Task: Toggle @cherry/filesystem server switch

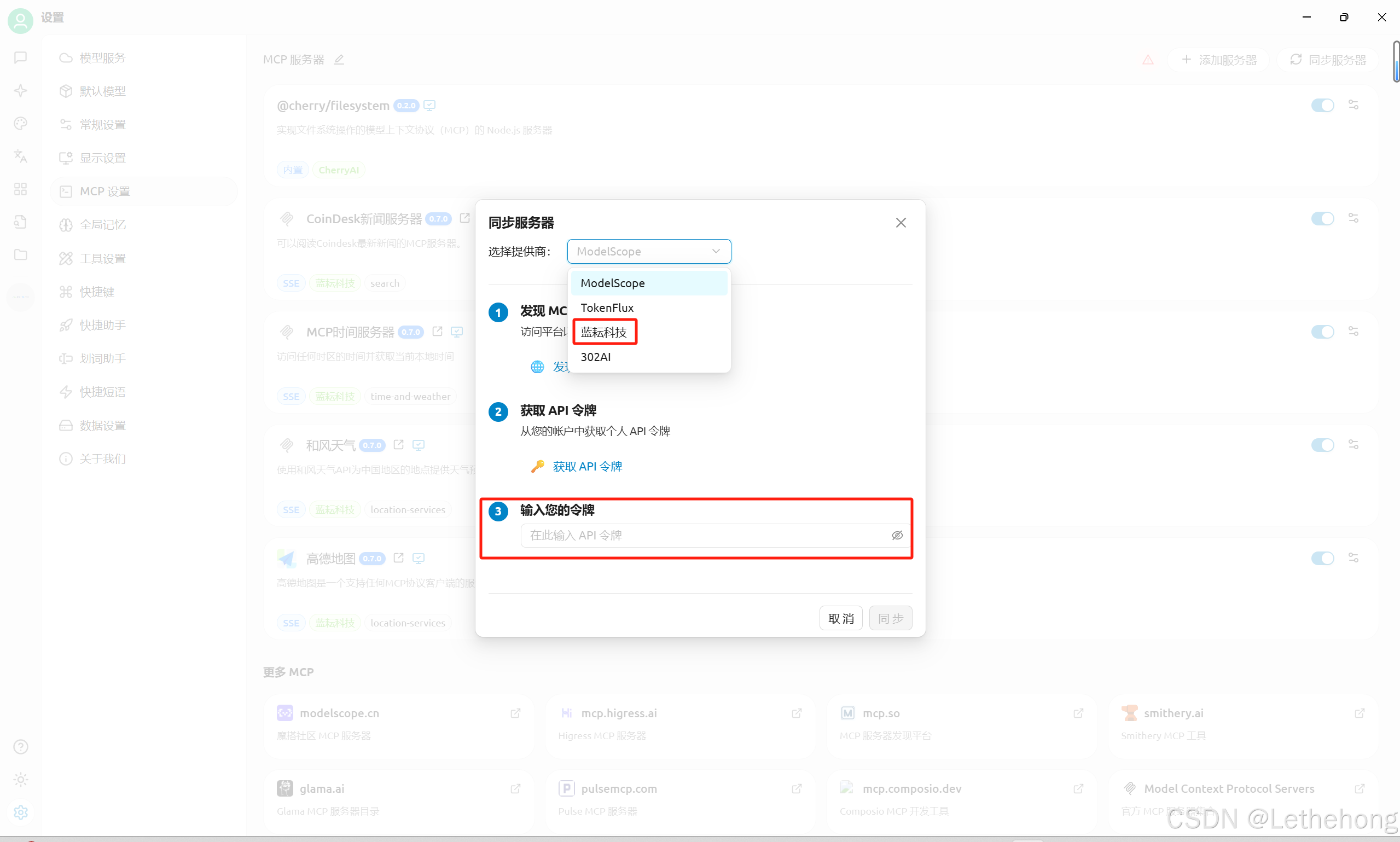Action: 1322,106
